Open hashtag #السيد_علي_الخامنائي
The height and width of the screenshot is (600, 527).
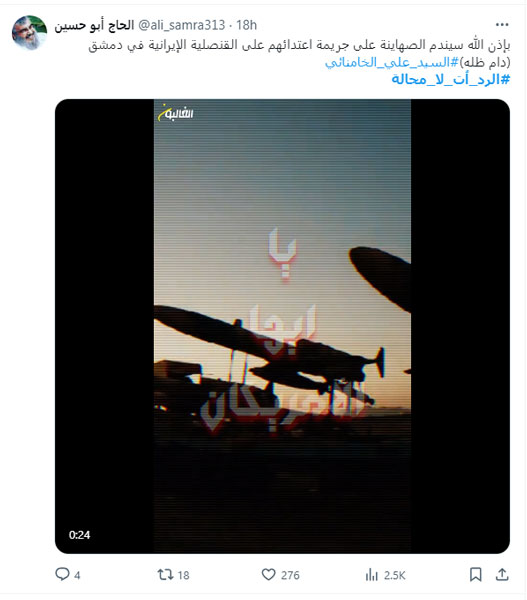click(x=392, y=62)
